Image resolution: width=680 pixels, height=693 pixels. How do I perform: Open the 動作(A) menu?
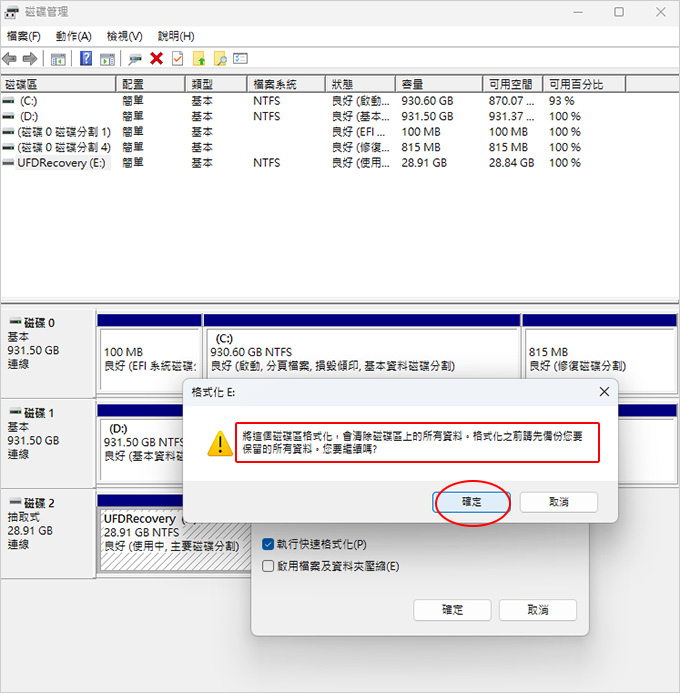73,36
